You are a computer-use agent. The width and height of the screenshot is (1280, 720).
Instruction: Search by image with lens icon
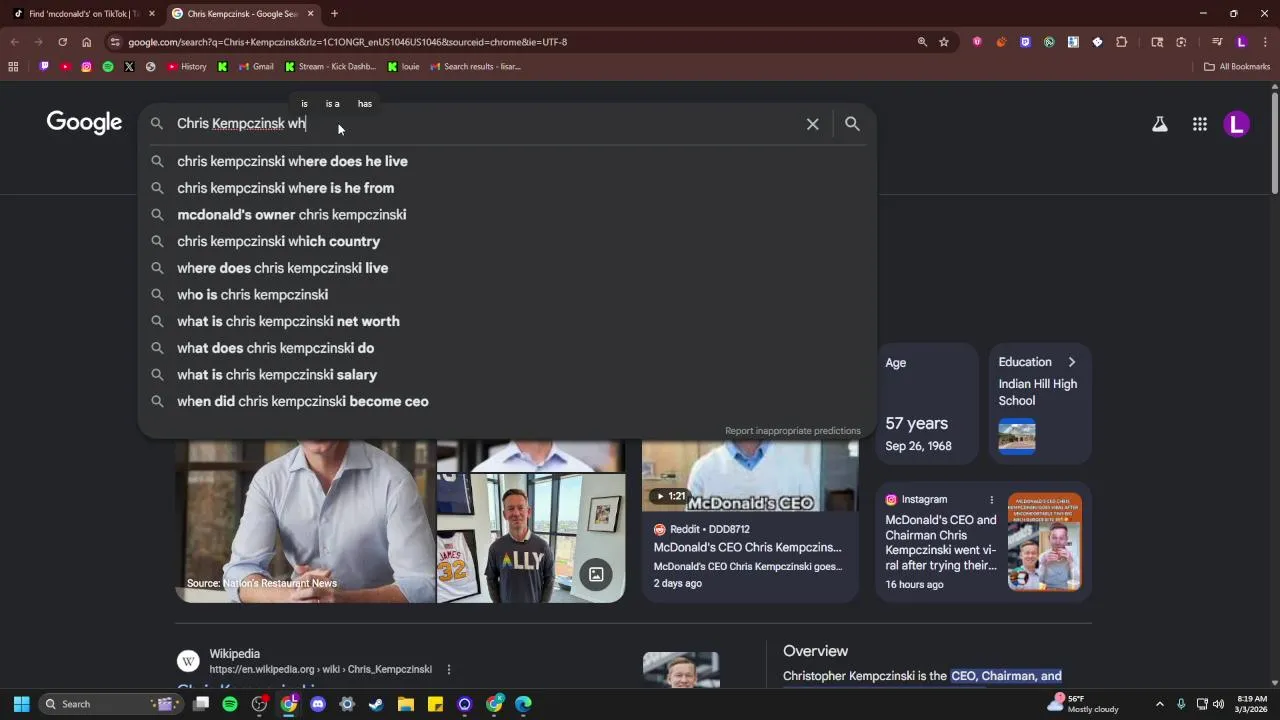pos(596,574)
